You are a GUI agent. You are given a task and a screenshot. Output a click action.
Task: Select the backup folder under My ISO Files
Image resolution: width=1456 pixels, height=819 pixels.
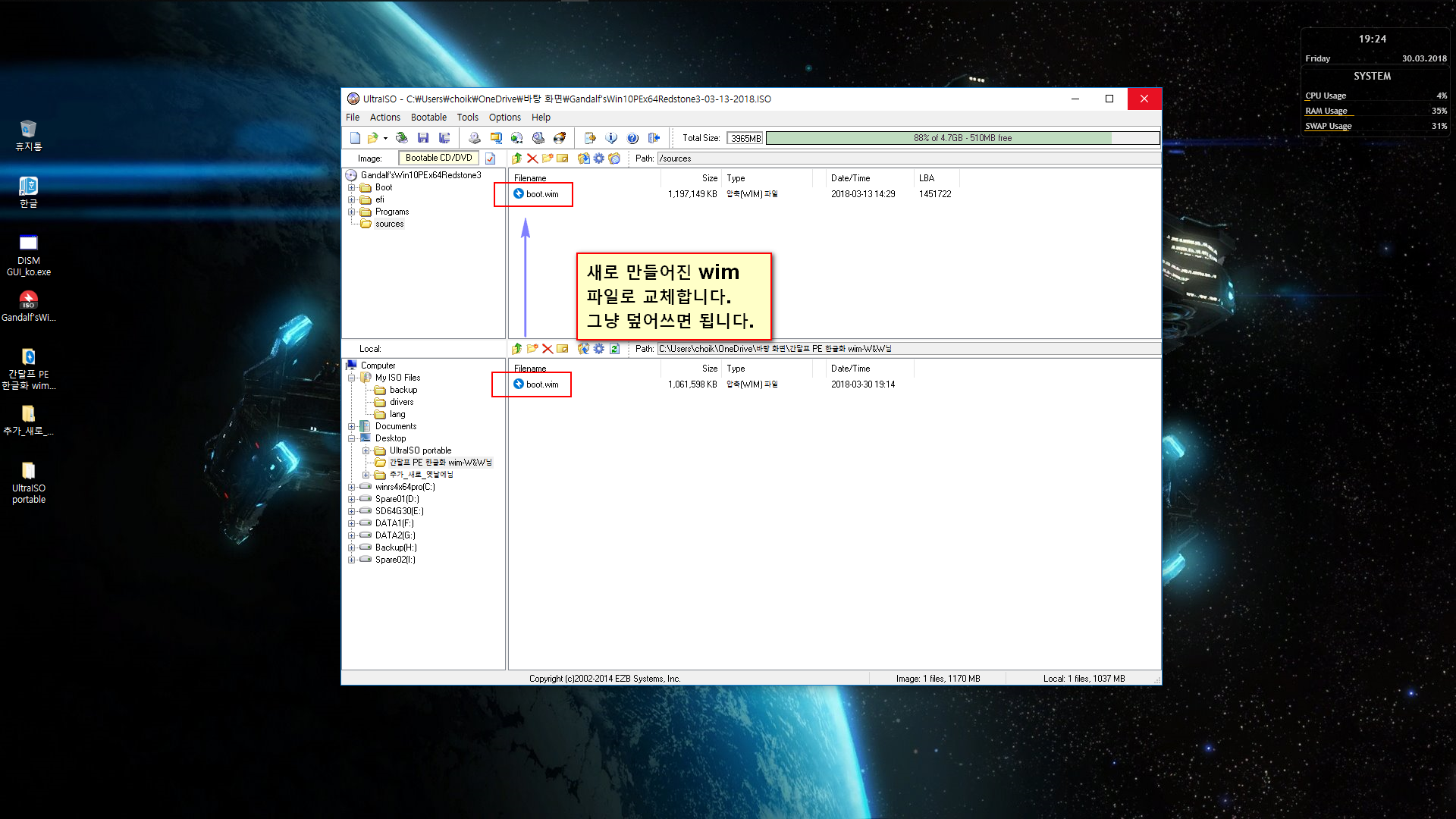[403, 390]
